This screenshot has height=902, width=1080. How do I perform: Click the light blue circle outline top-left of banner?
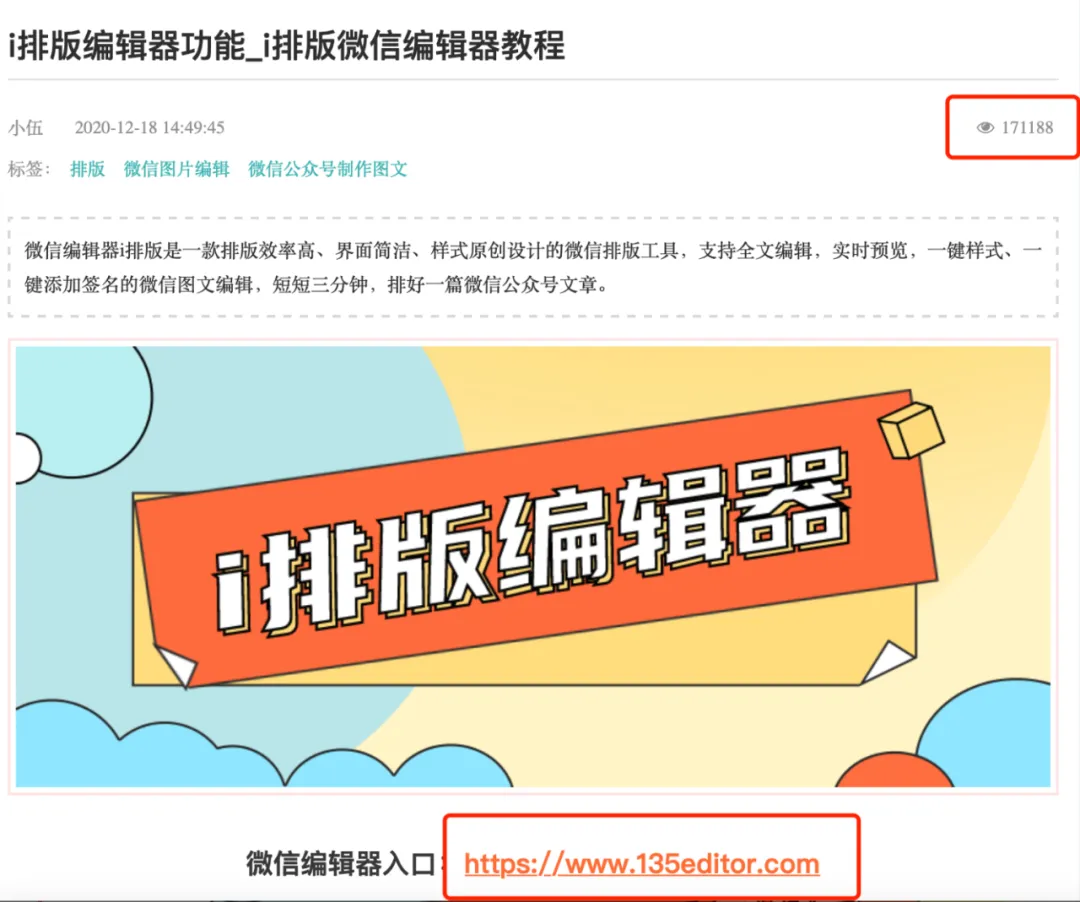pyautogui.click(x=83, y=412)
